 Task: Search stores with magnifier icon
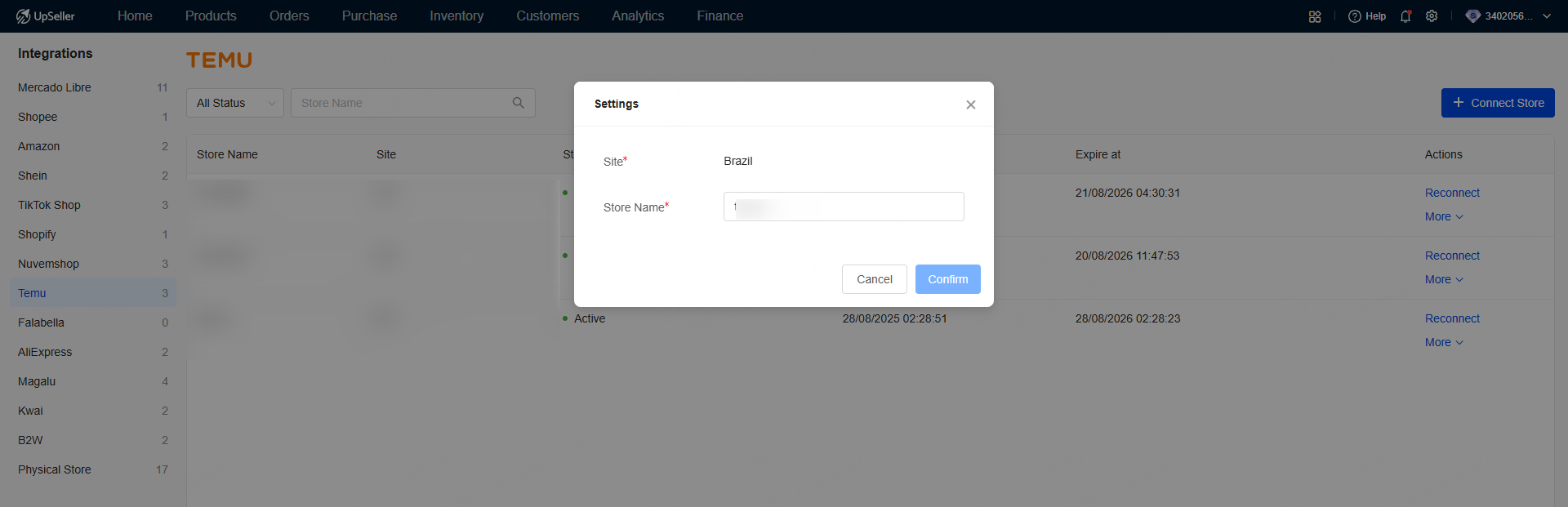pyautogui.click(x=519, y=103)
